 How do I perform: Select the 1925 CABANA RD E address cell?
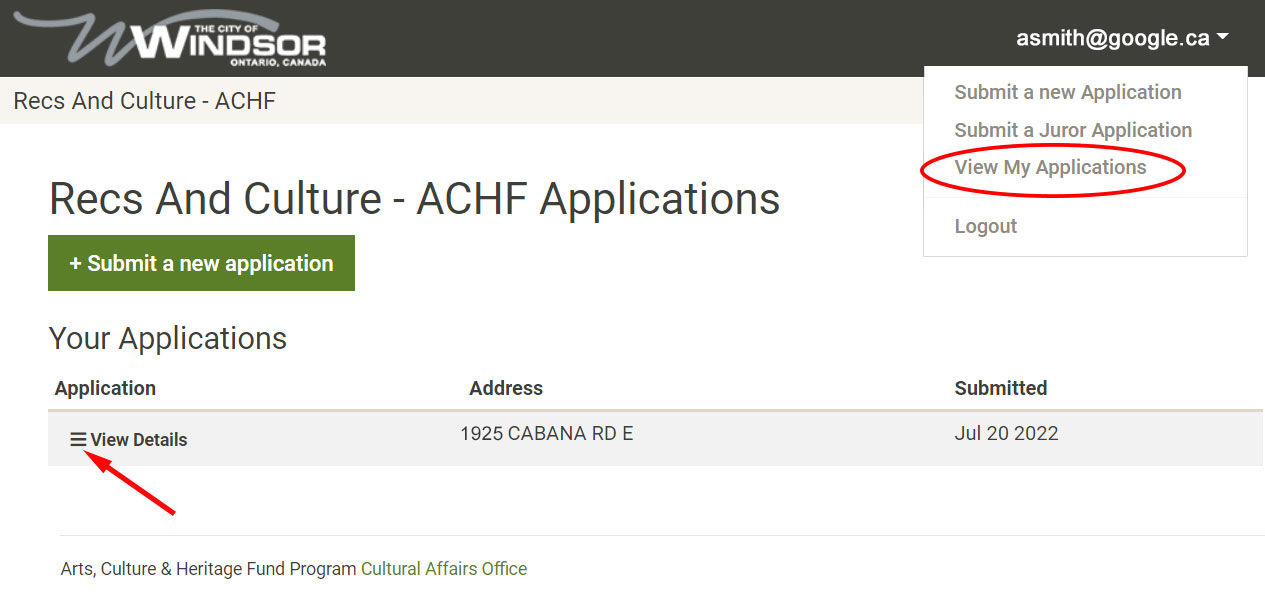coord(546,434)
